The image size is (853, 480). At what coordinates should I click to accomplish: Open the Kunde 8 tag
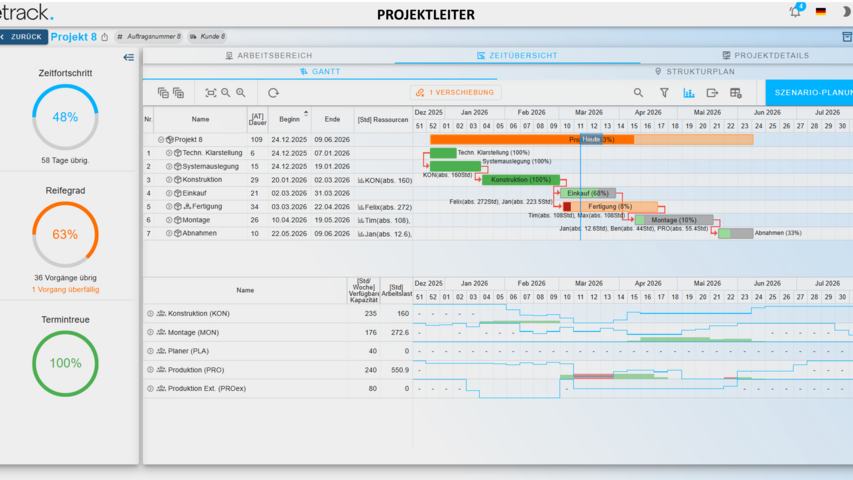click(x=207, y=36)
